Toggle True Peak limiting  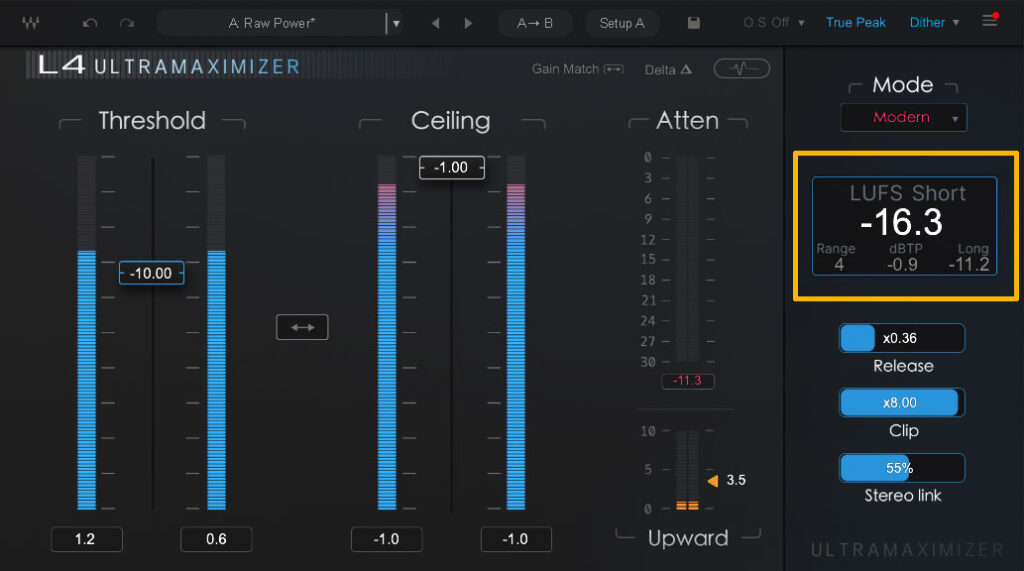pyautogui.click(x=855, y=22)
